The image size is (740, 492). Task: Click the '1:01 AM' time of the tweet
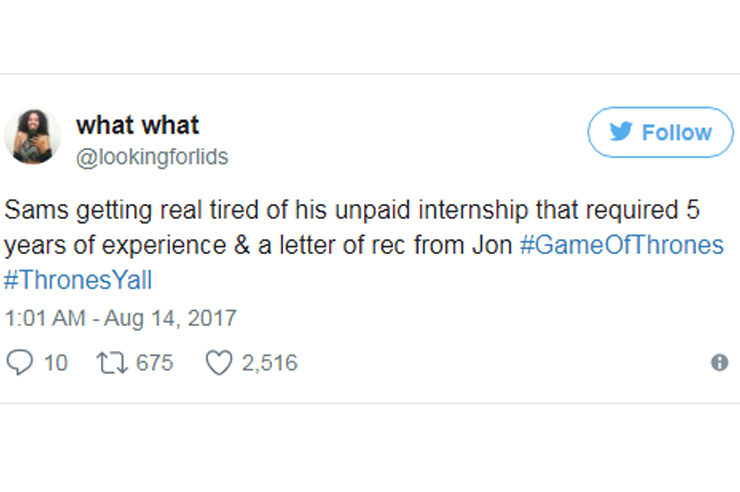pos(43,319)
